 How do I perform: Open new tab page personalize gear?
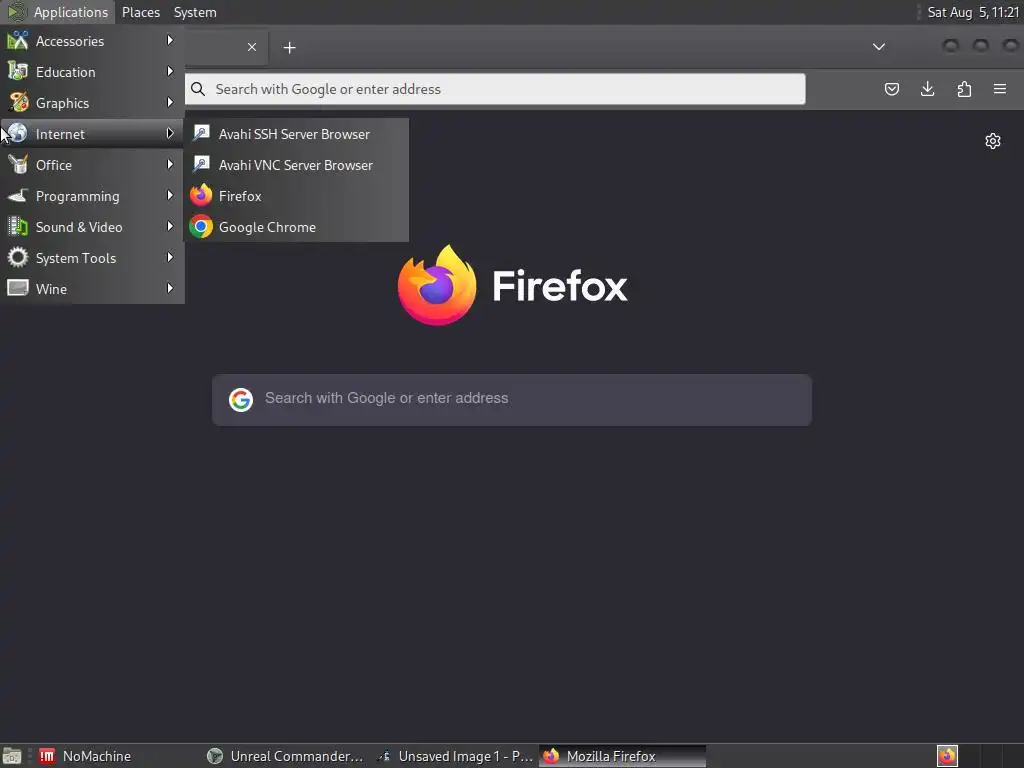[993, 141]
